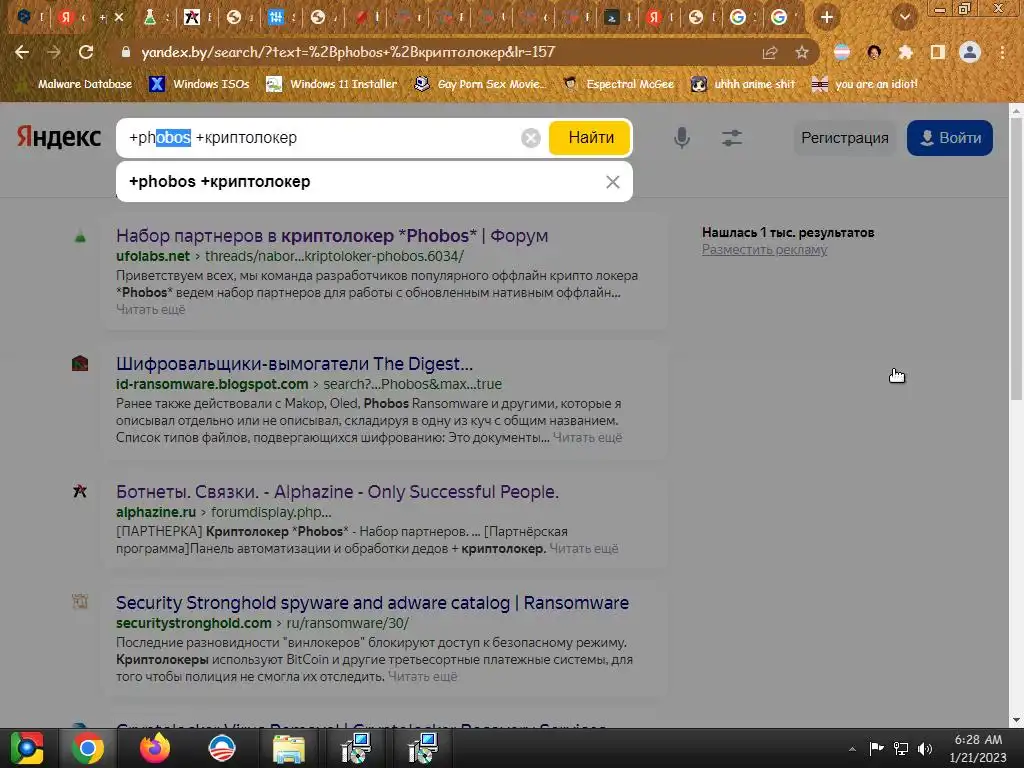Image resolution: width=1024 pixels, height=768 pixels.
Task: Open the uhhh anime shit bookmark
Action: tap(743, 84)
